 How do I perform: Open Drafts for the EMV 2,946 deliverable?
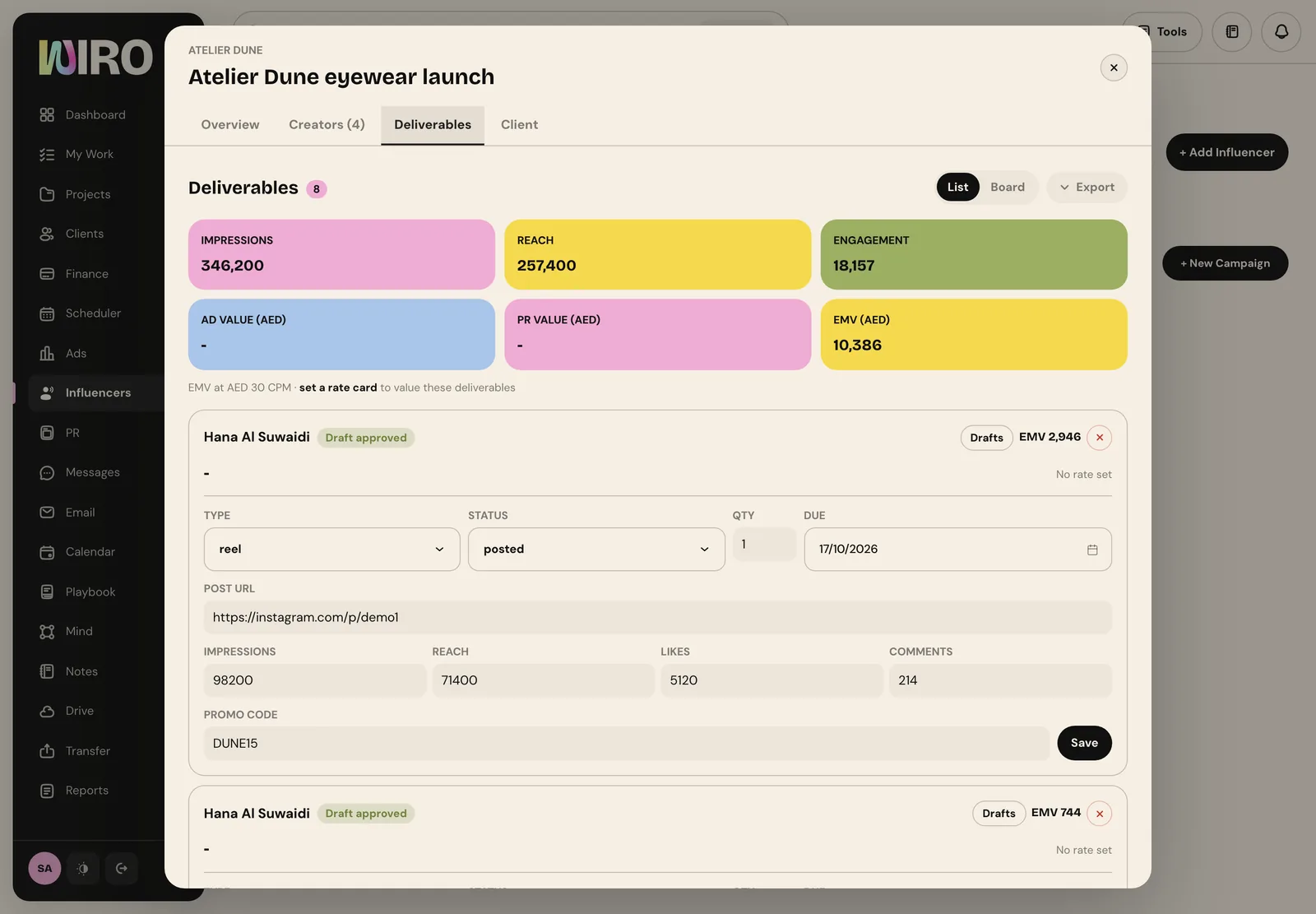point(986,438)
